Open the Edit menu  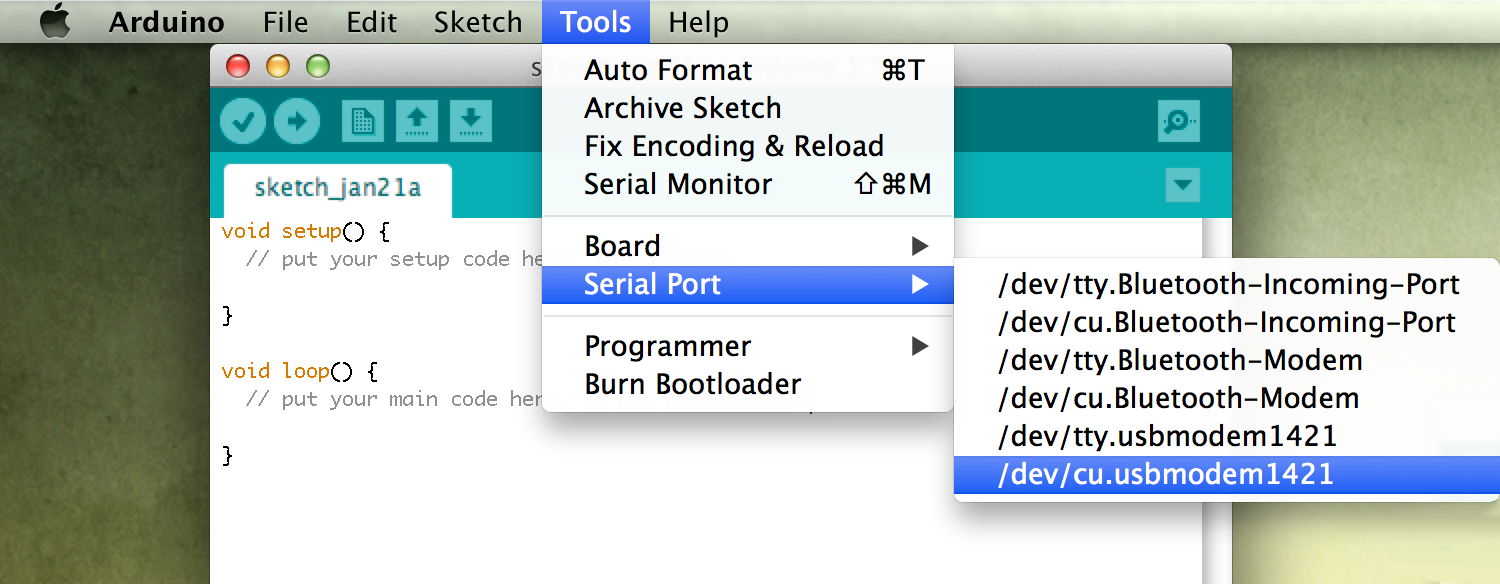click(372, 22)
